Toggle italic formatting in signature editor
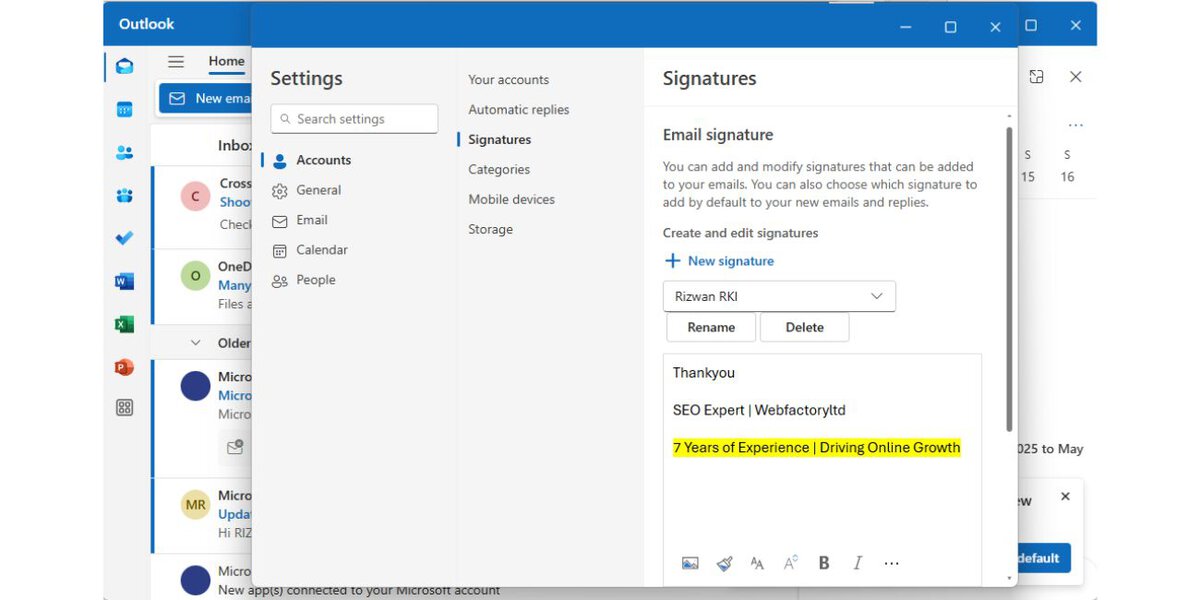1200x600 pixels. pos(857,563)
